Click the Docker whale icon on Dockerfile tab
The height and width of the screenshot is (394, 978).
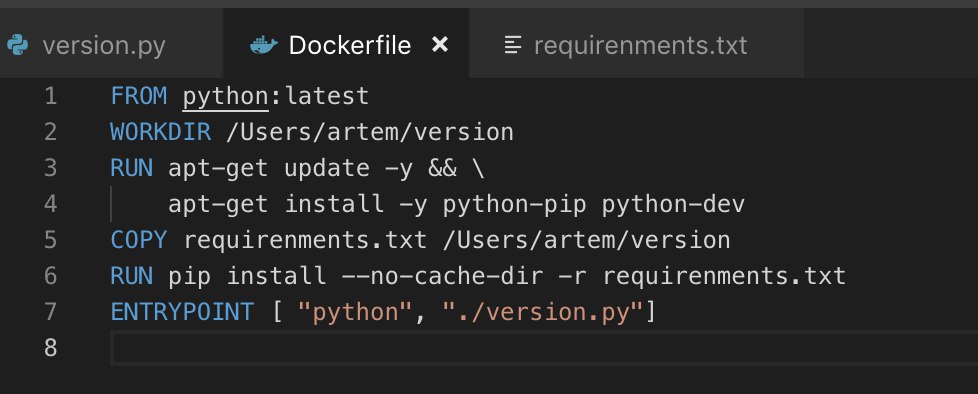click(x=264, y=46)
